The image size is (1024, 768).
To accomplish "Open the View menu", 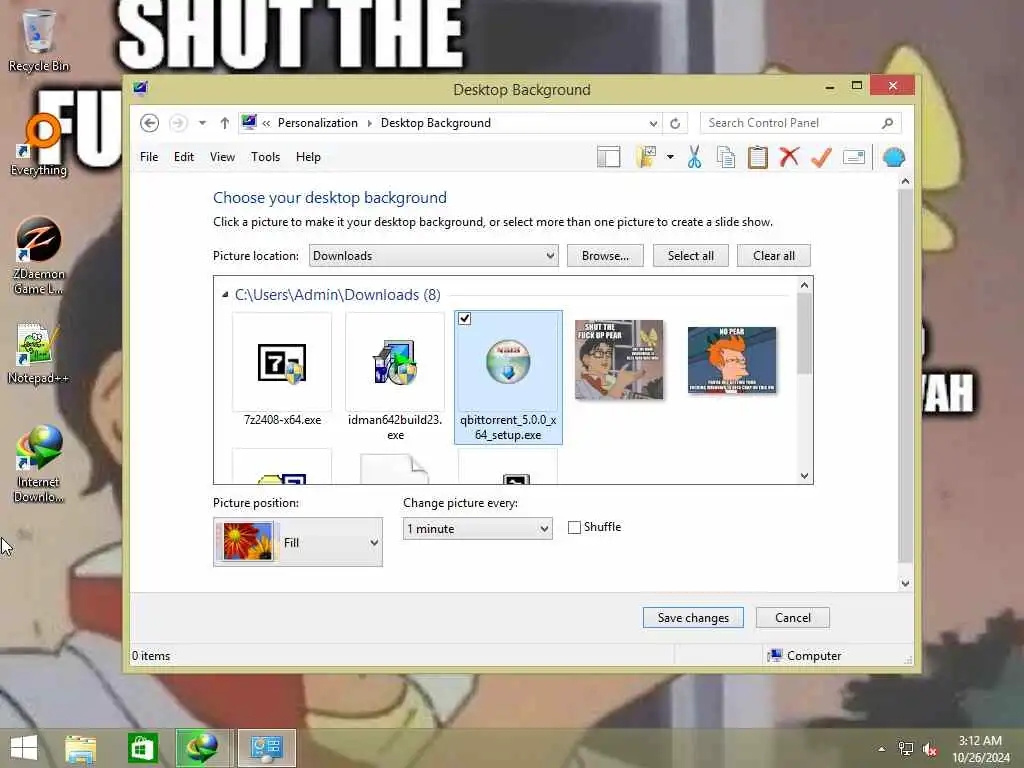I will 222,157.
